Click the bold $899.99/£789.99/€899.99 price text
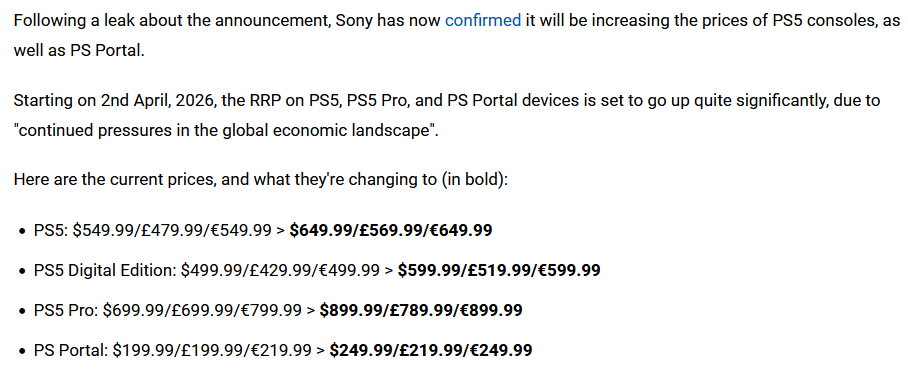This screenshot has width=908, height=383. (x=421, y=311)
